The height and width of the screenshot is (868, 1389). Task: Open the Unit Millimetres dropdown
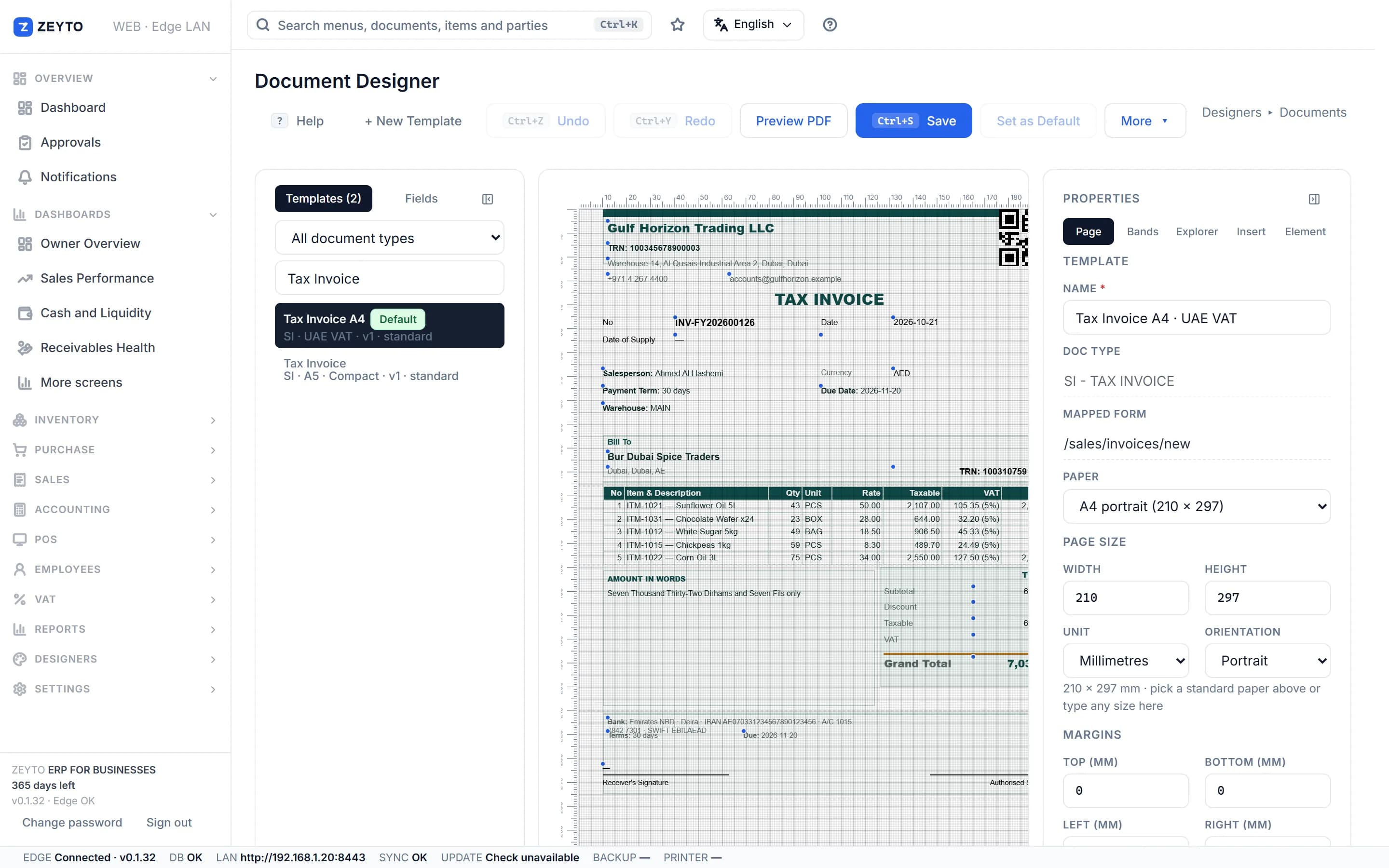[1126, 661]
